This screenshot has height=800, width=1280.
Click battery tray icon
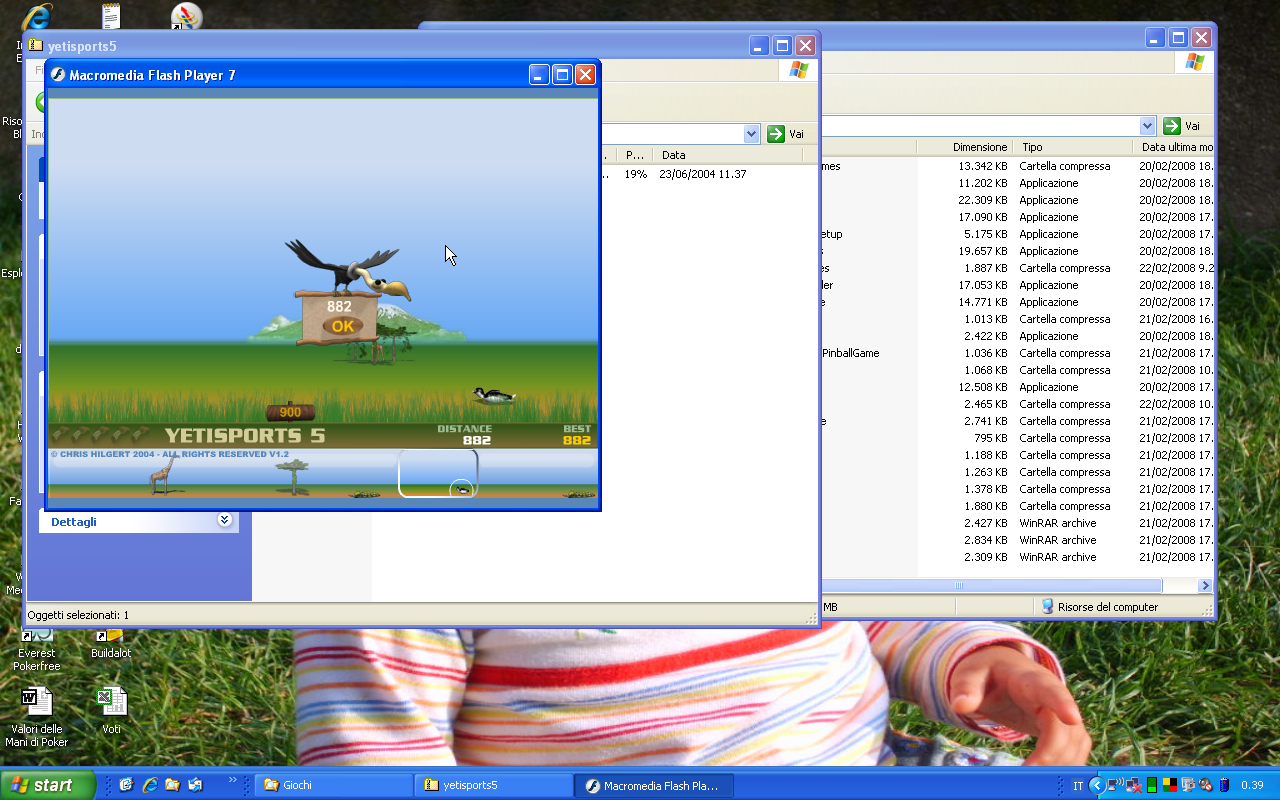click(1224, 785)
